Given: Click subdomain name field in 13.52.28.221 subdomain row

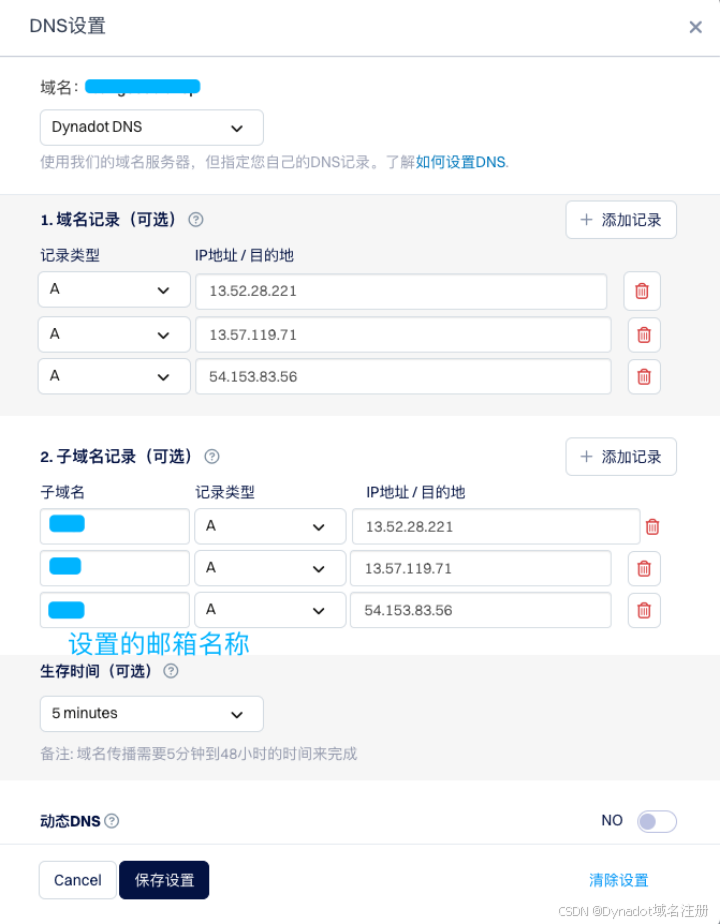Looking at the screenshot, I should pos(115,526).
